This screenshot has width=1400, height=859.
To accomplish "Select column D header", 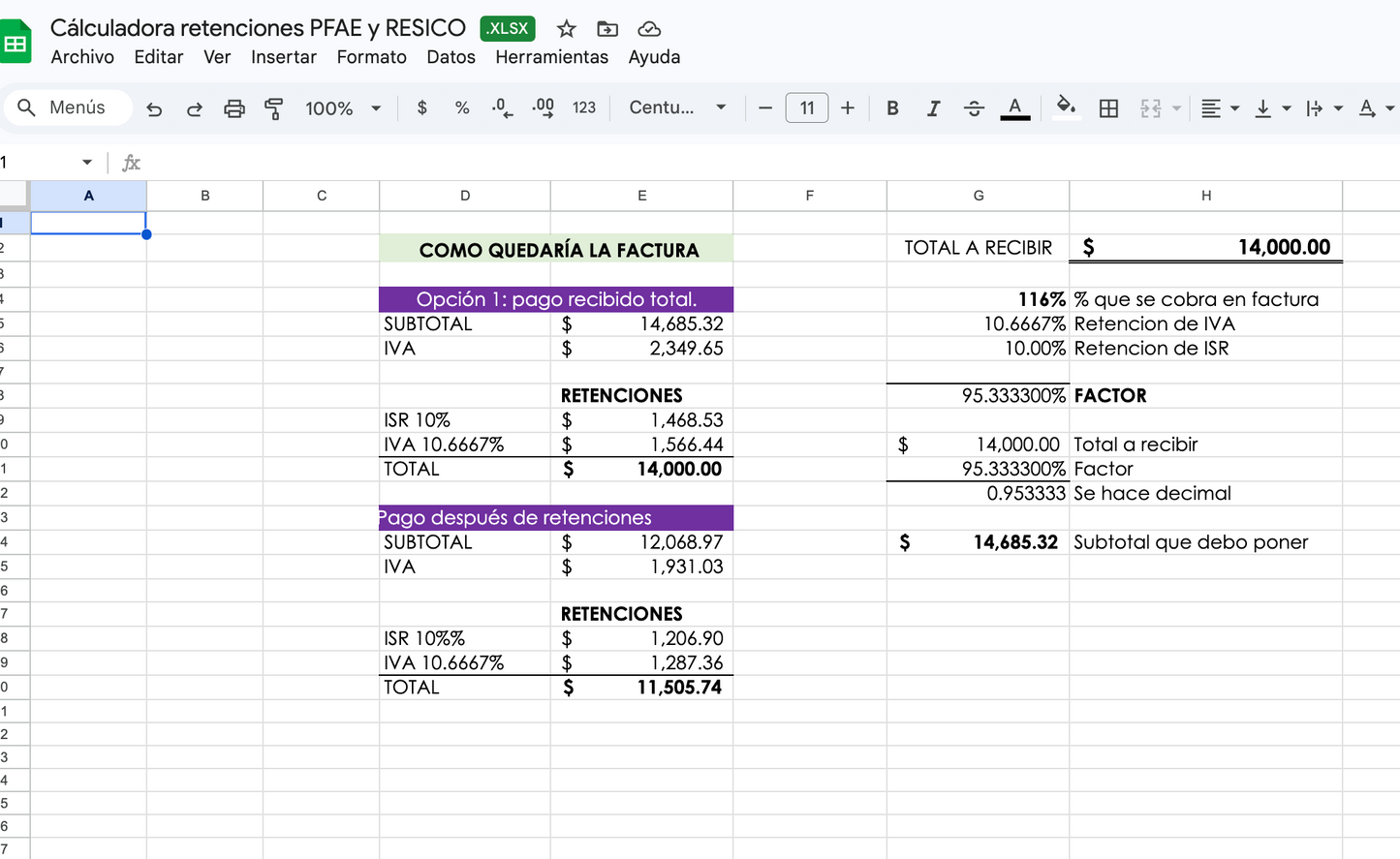I will [x=465, y=196].
